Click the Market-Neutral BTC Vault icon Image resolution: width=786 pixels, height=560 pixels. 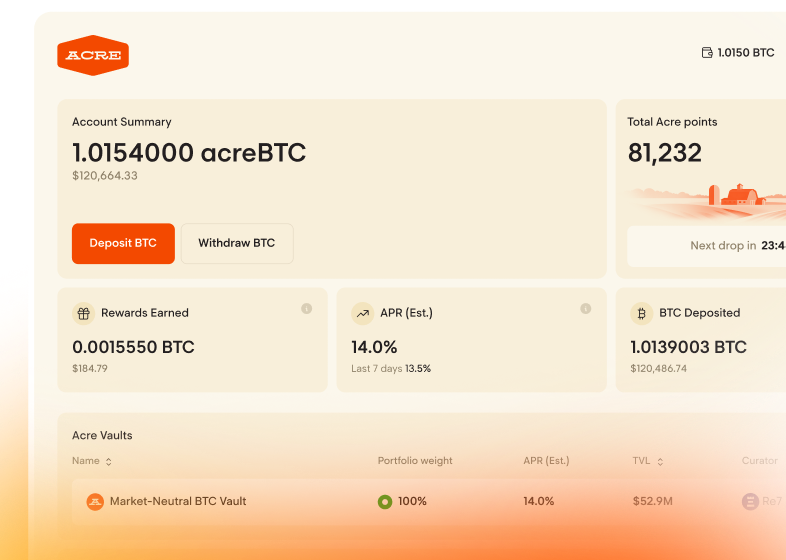(95, 501)
